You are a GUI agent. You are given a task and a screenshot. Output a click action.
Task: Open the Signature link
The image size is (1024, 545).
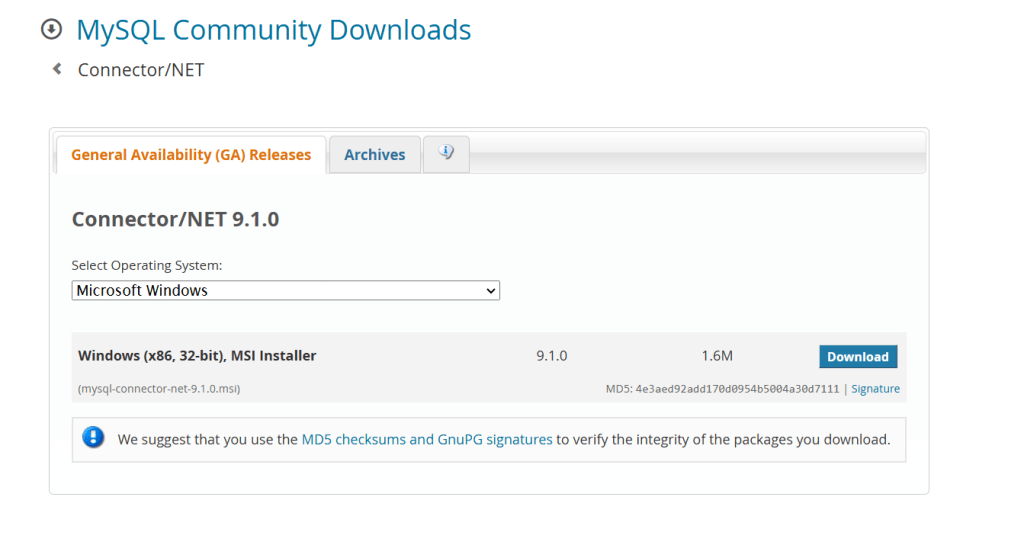click(875, 389)
